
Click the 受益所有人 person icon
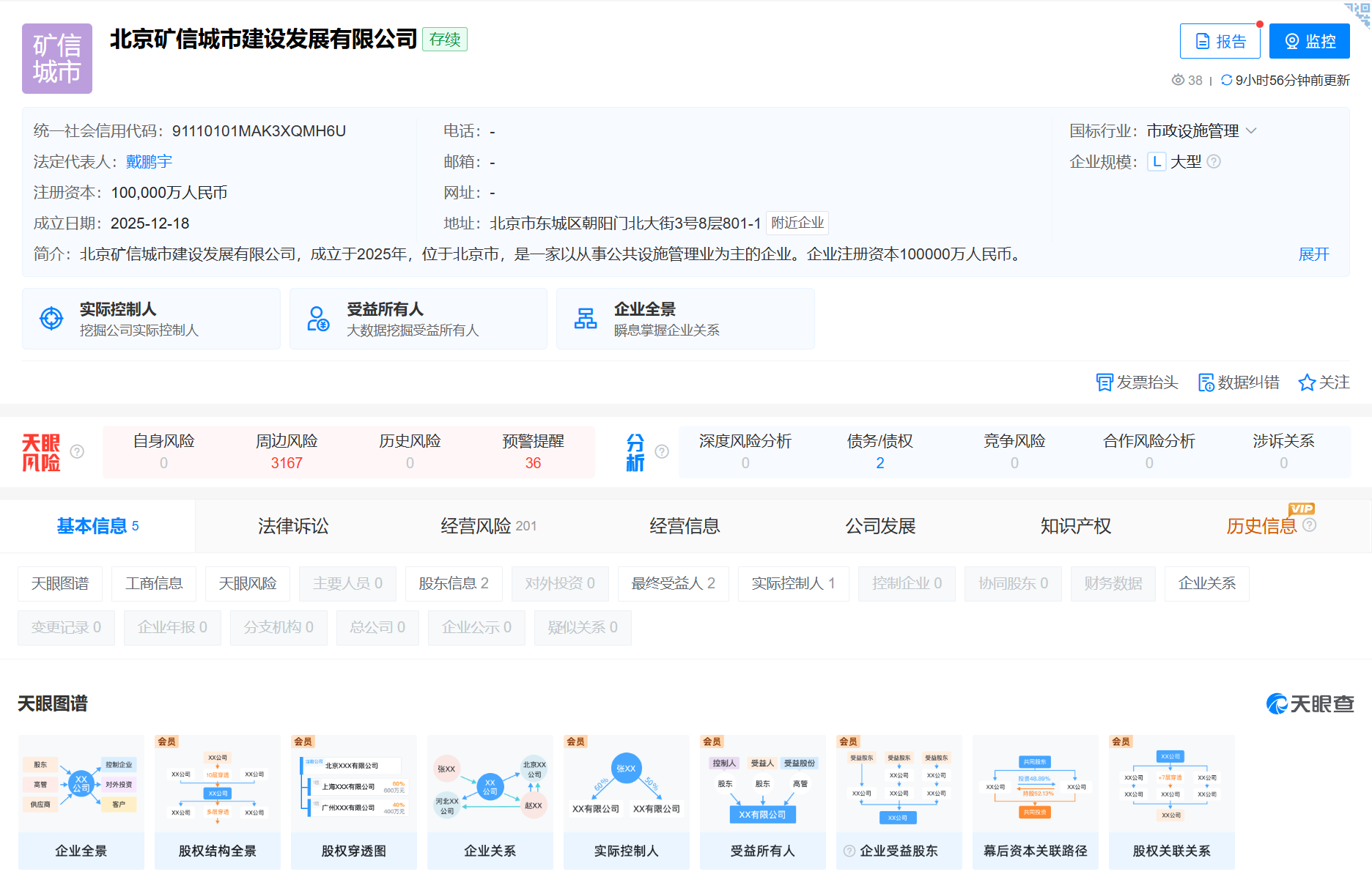(x=318, y=319)
